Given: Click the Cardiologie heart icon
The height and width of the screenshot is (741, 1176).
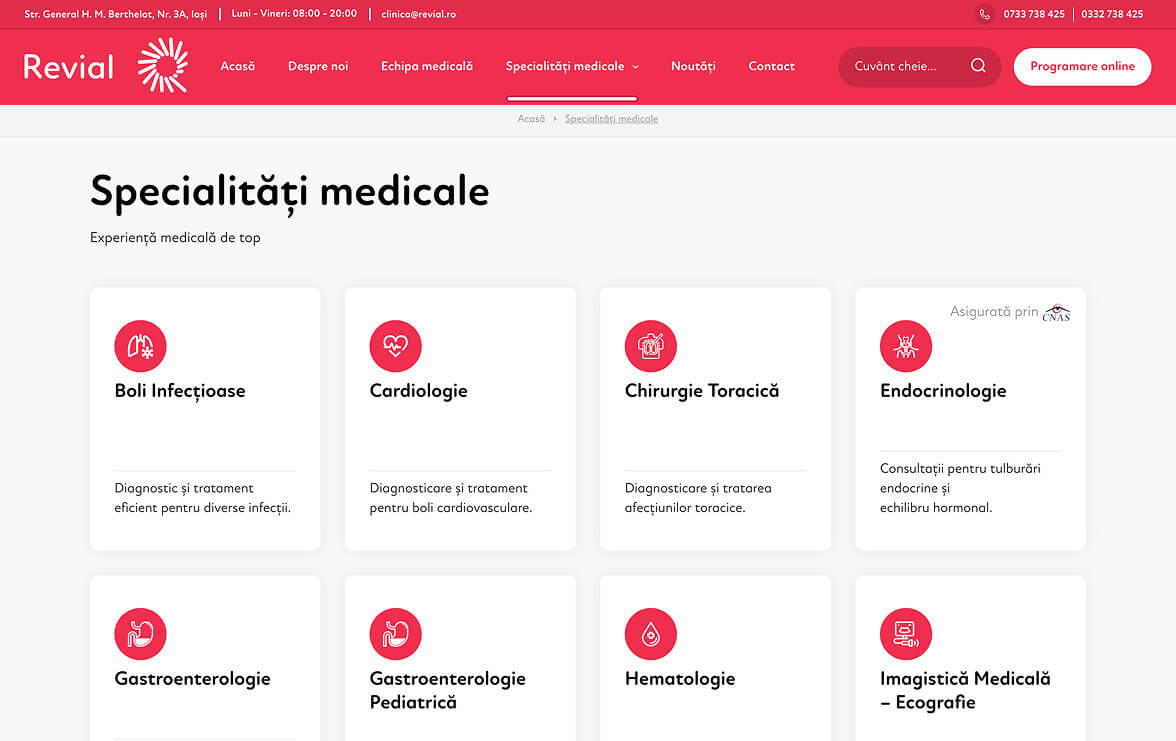Looking at the screenshot, I should (x=395, y=346).
